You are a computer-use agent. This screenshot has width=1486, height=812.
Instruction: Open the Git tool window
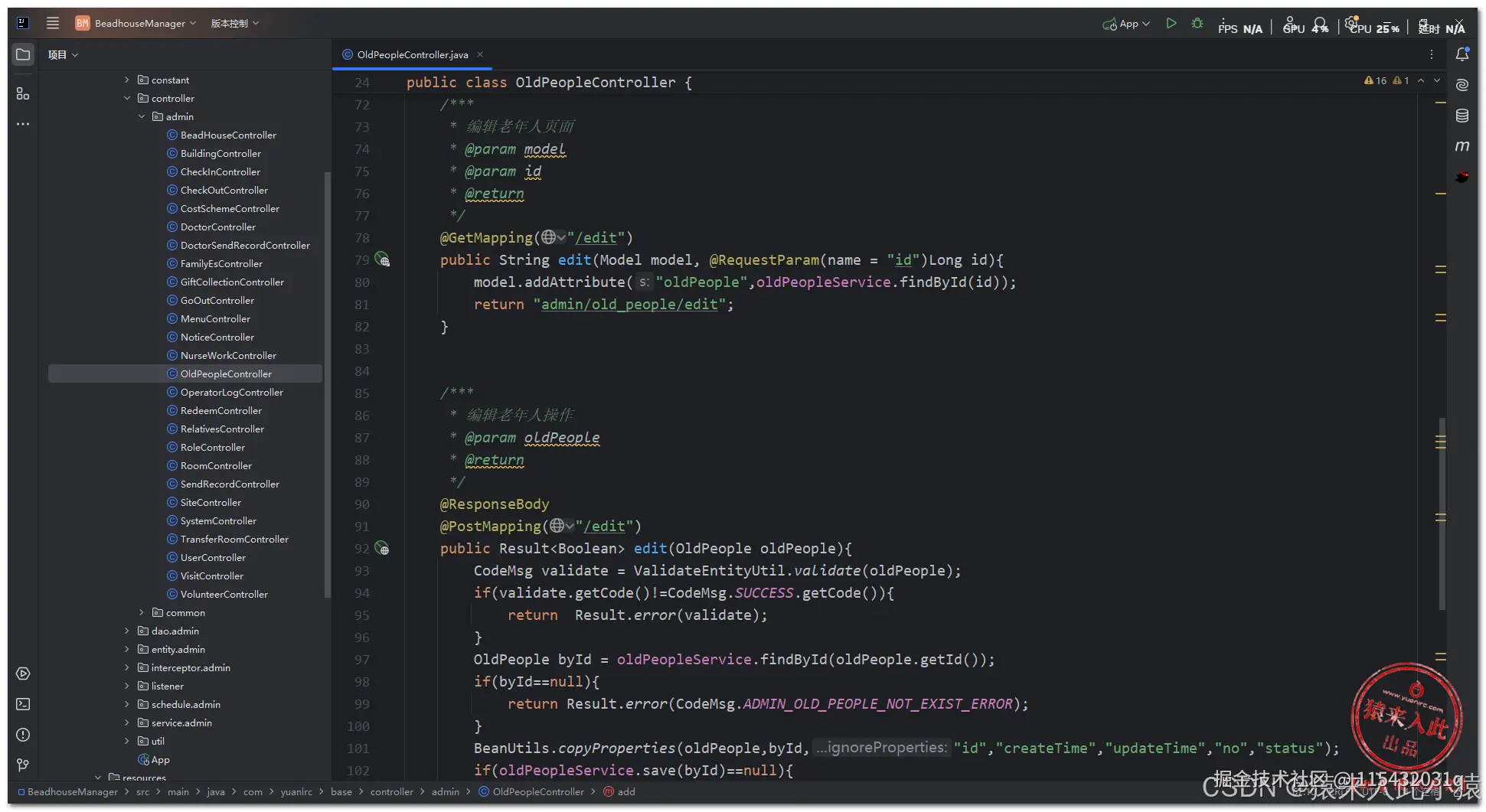click(x=23, y=765)
